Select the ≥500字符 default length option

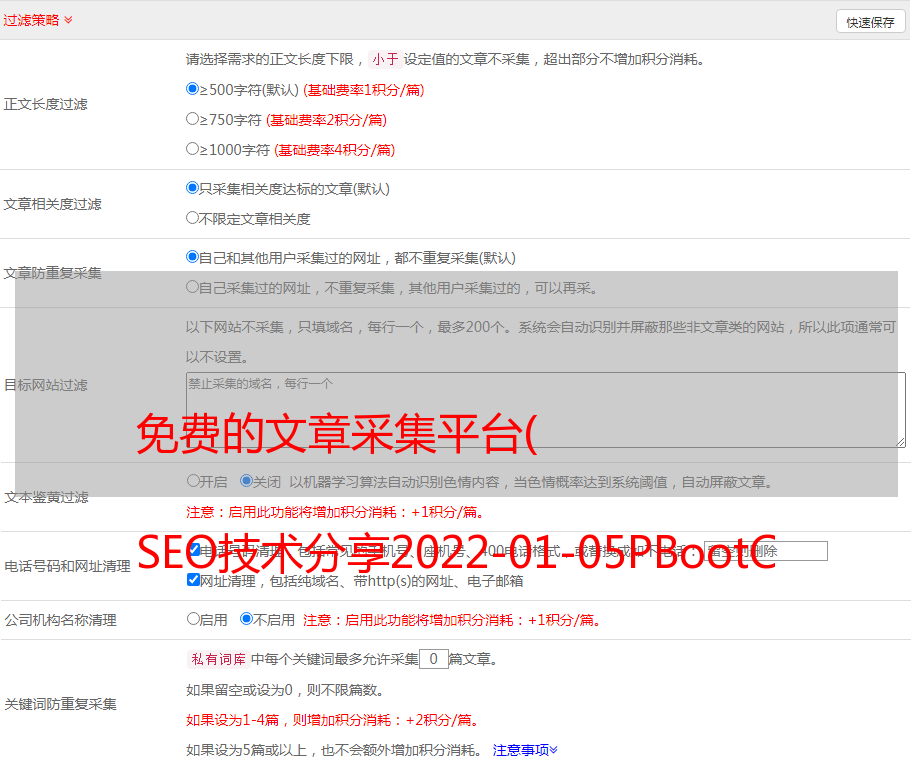(192, 89)
